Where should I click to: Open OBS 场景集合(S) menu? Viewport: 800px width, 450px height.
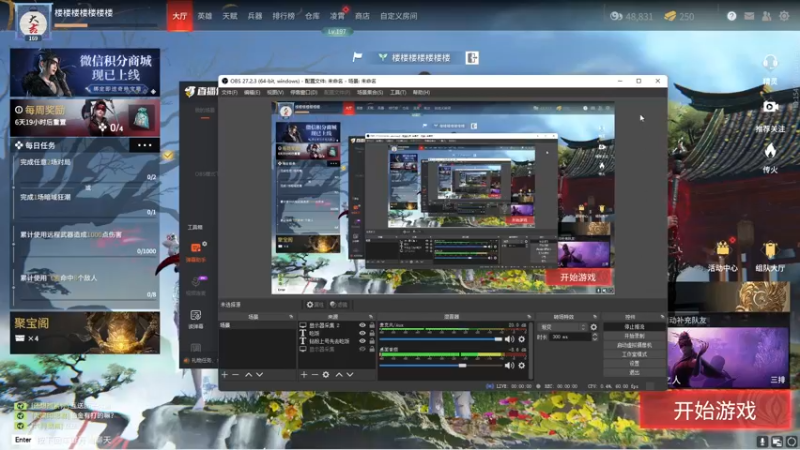[370, 92]
